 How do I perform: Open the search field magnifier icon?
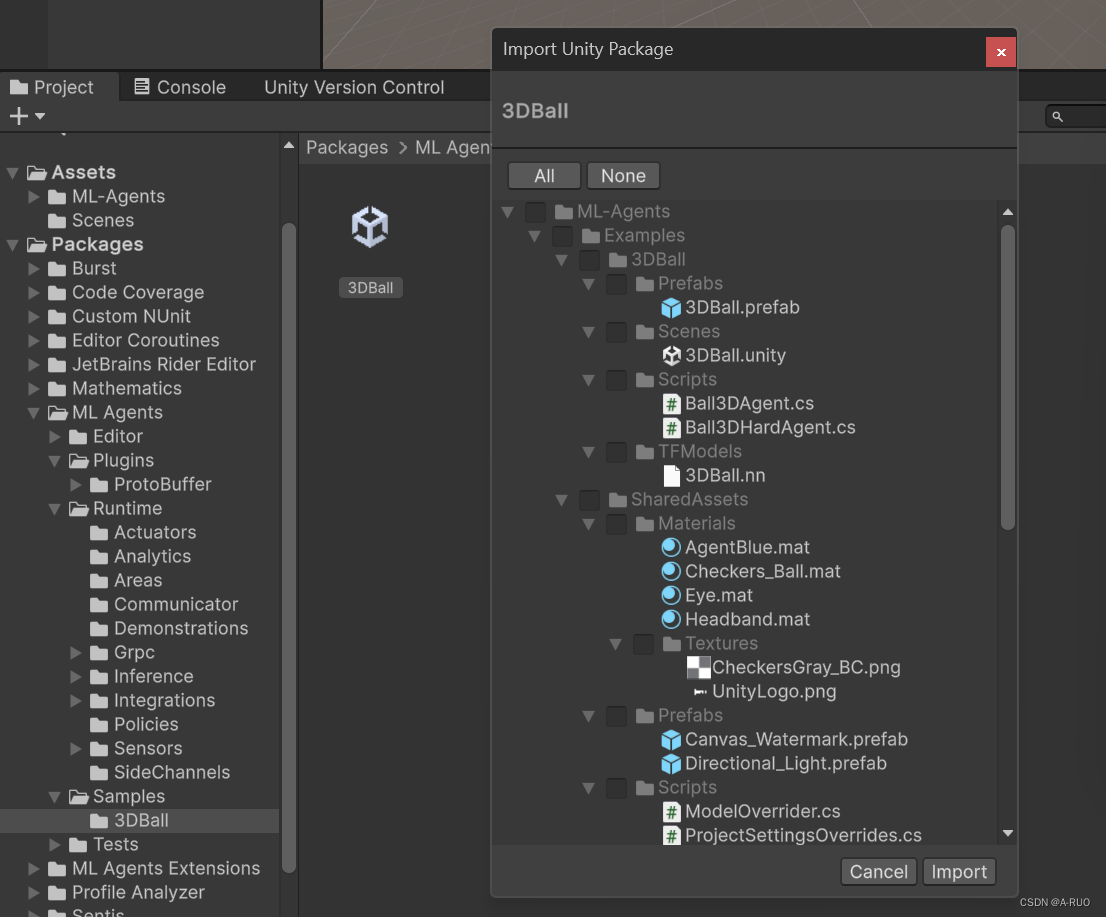point(1058,116)
